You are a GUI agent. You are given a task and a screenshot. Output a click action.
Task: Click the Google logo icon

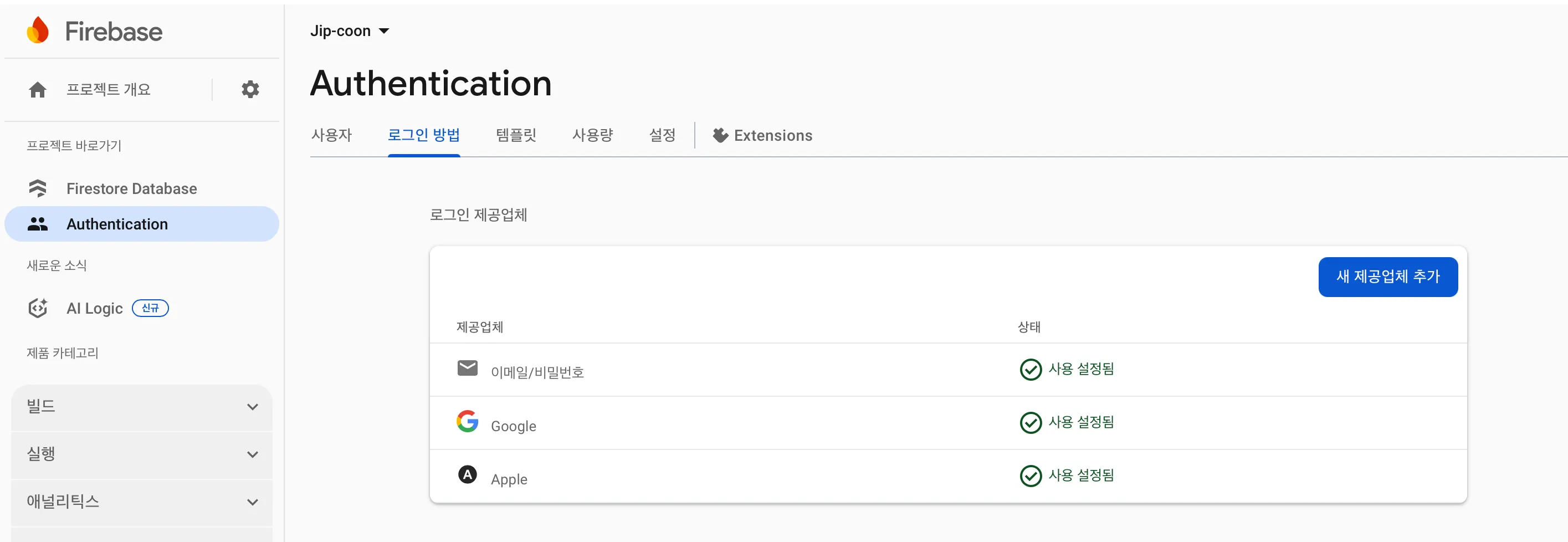tap(467, 421)
